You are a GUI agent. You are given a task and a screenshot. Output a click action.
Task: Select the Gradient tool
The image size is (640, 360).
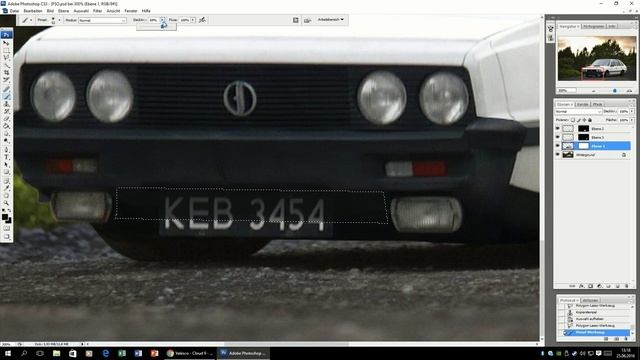[x=6, y=127]
